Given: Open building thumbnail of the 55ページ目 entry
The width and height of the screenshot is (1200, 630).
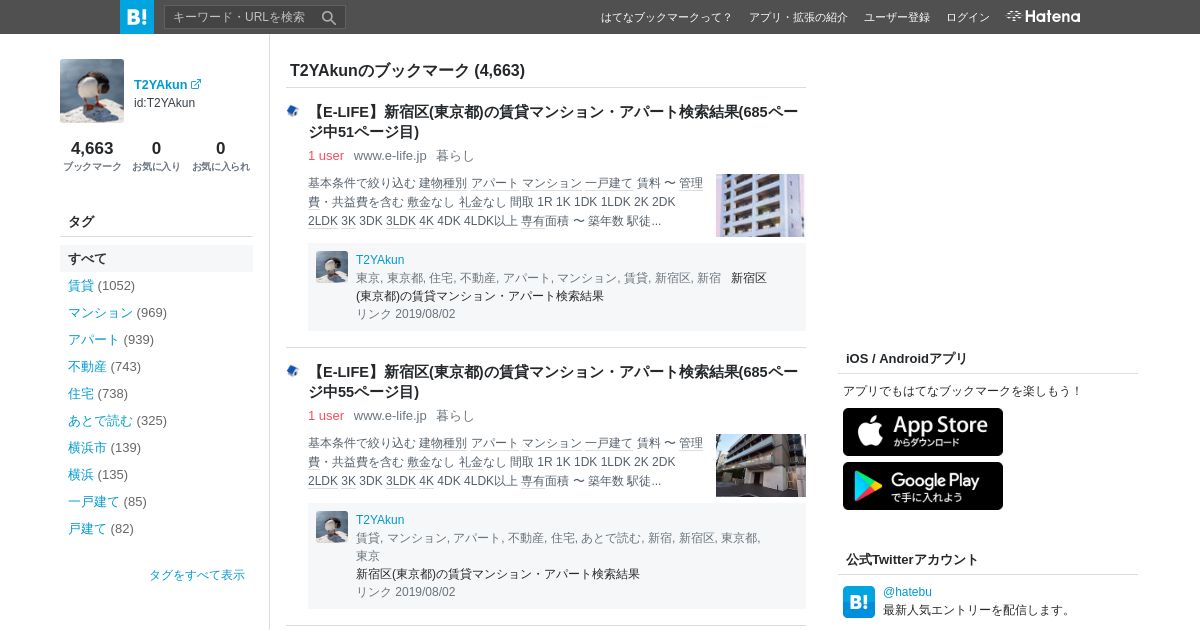Looking at the screenshot, I should tap(761, 465).
